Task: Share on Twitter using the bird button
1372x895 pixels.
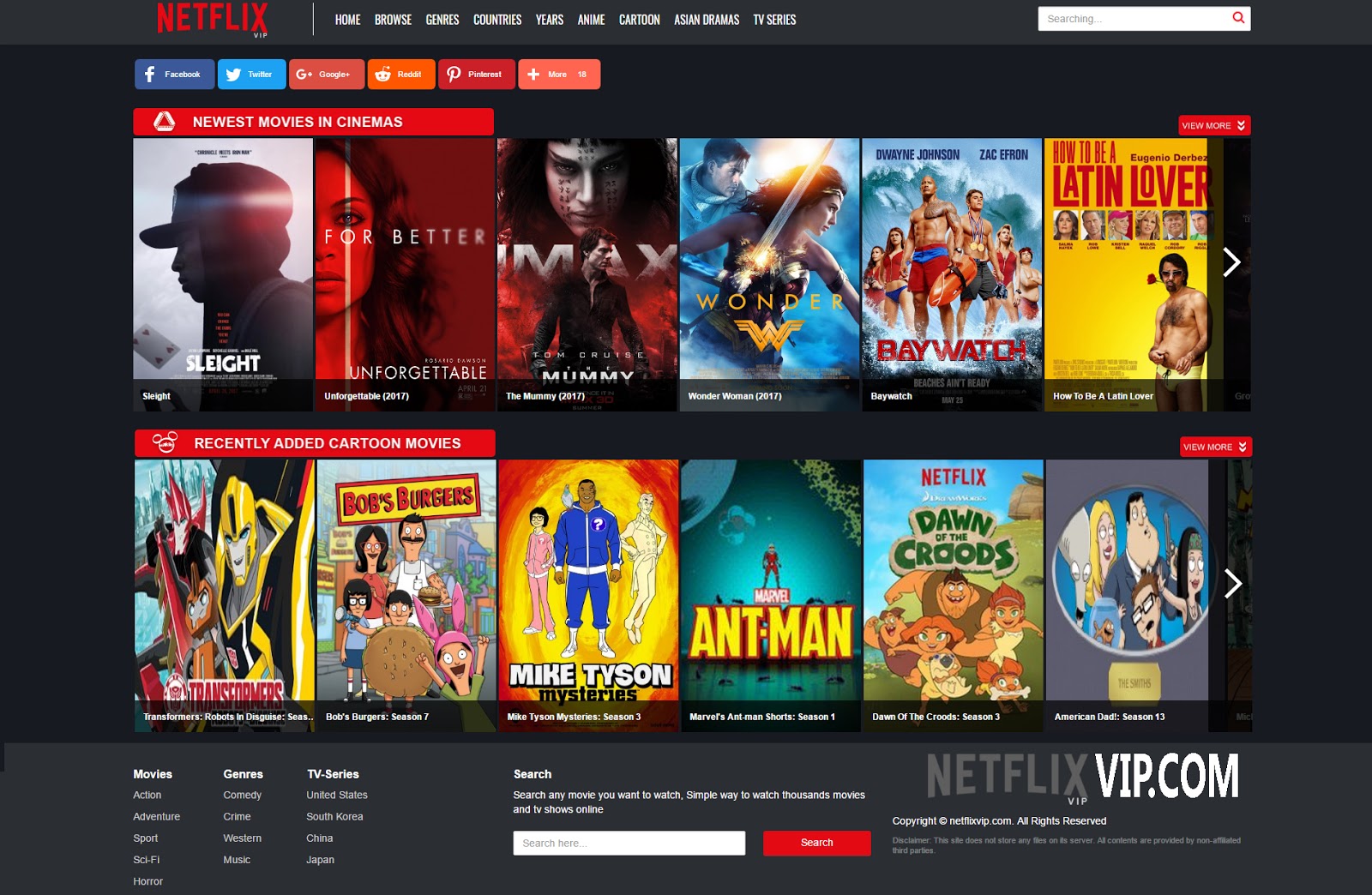Action: click(251, 75)
